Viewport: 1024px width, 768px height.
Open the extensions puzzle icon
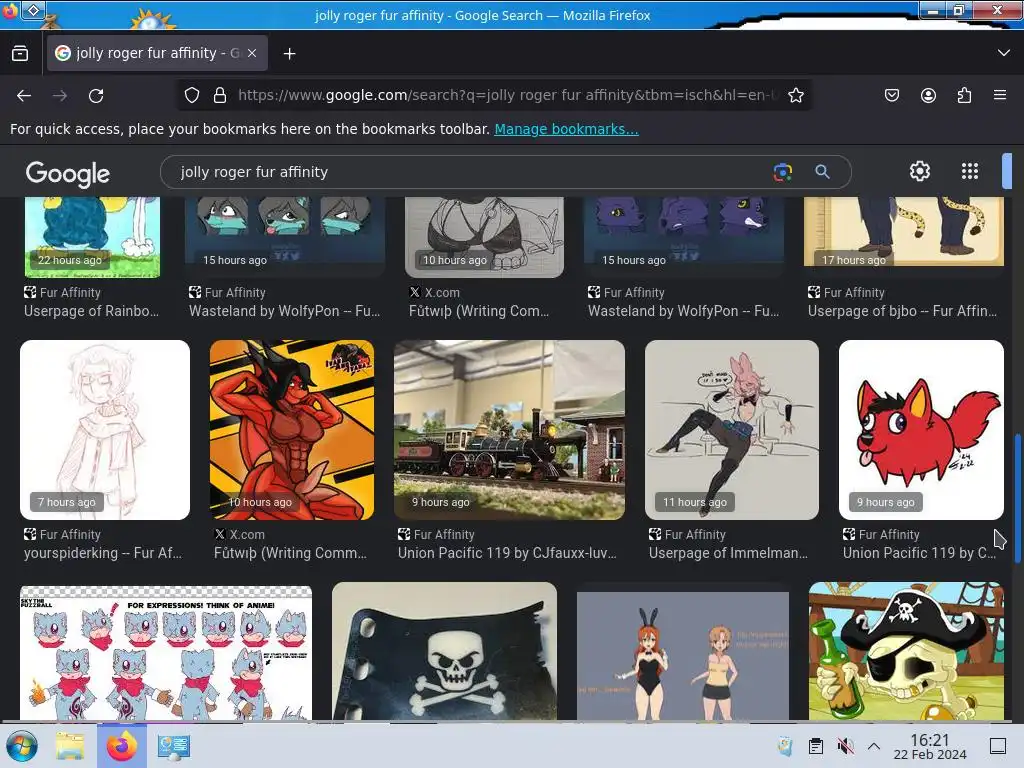tap(964, 95)
